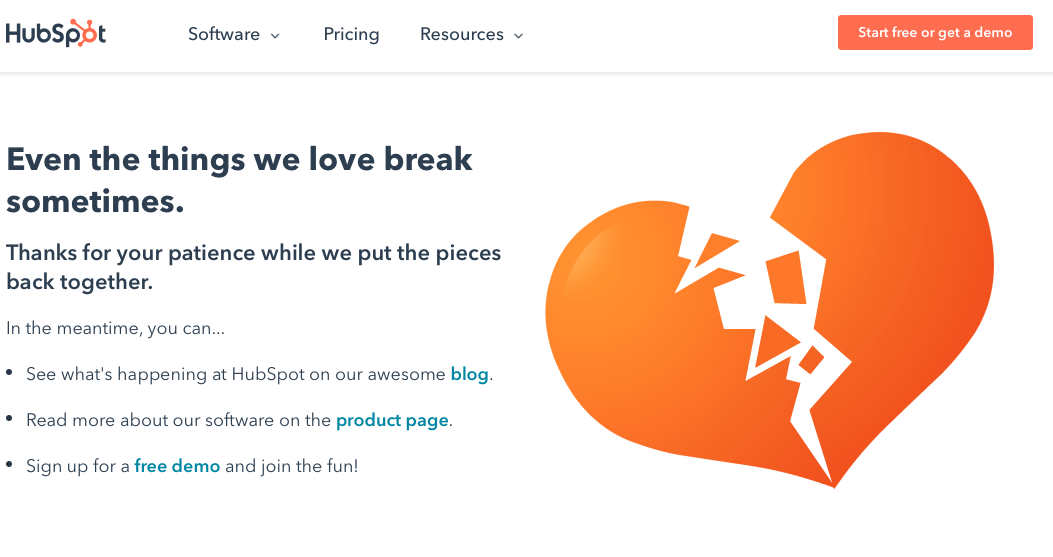Open the product page link
Viewport: 1053px width, 557px height.
[x=392, y=420]
